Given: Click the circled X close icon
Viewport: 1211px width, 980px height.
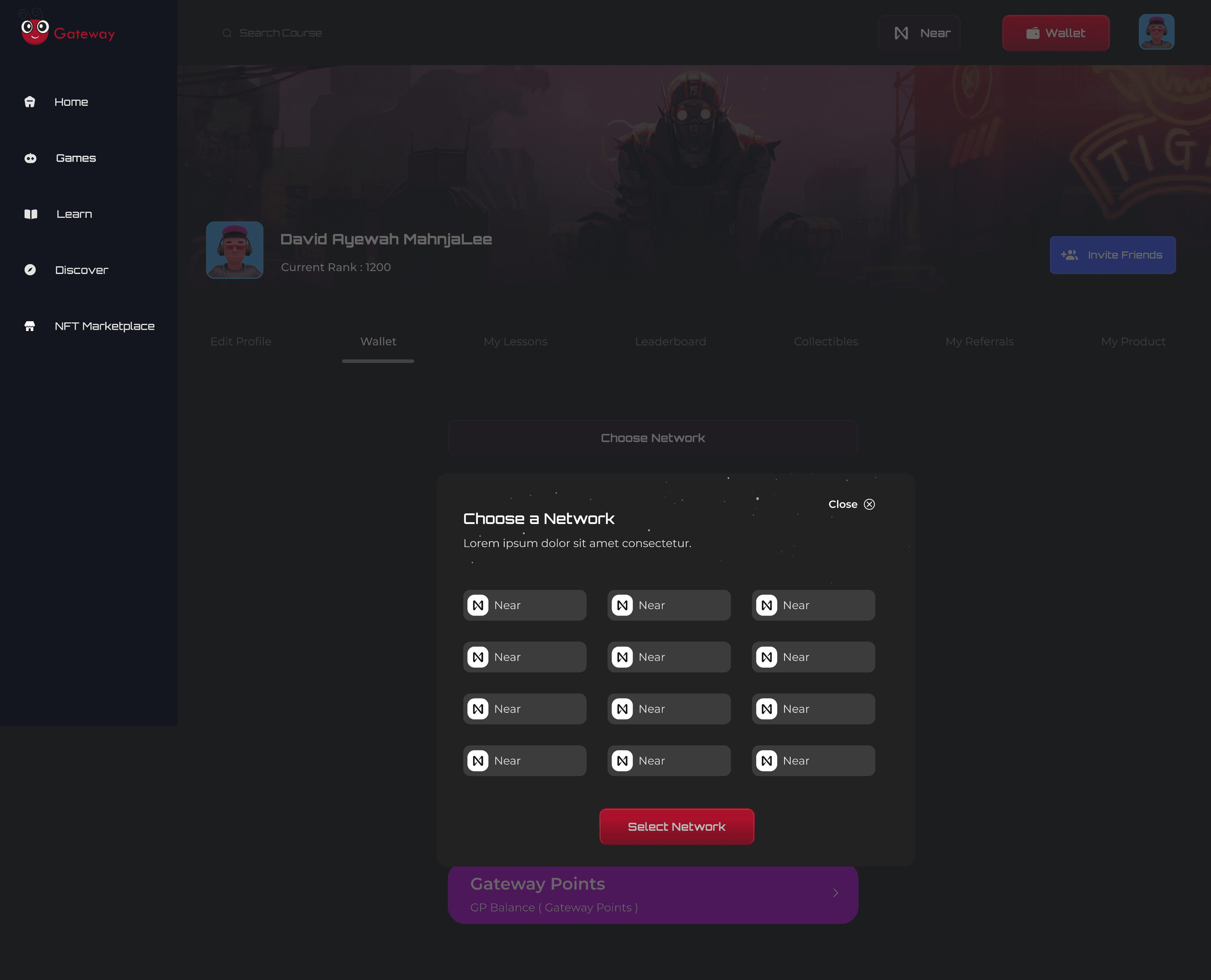Looking at the screenshot, I should [869, 504].
